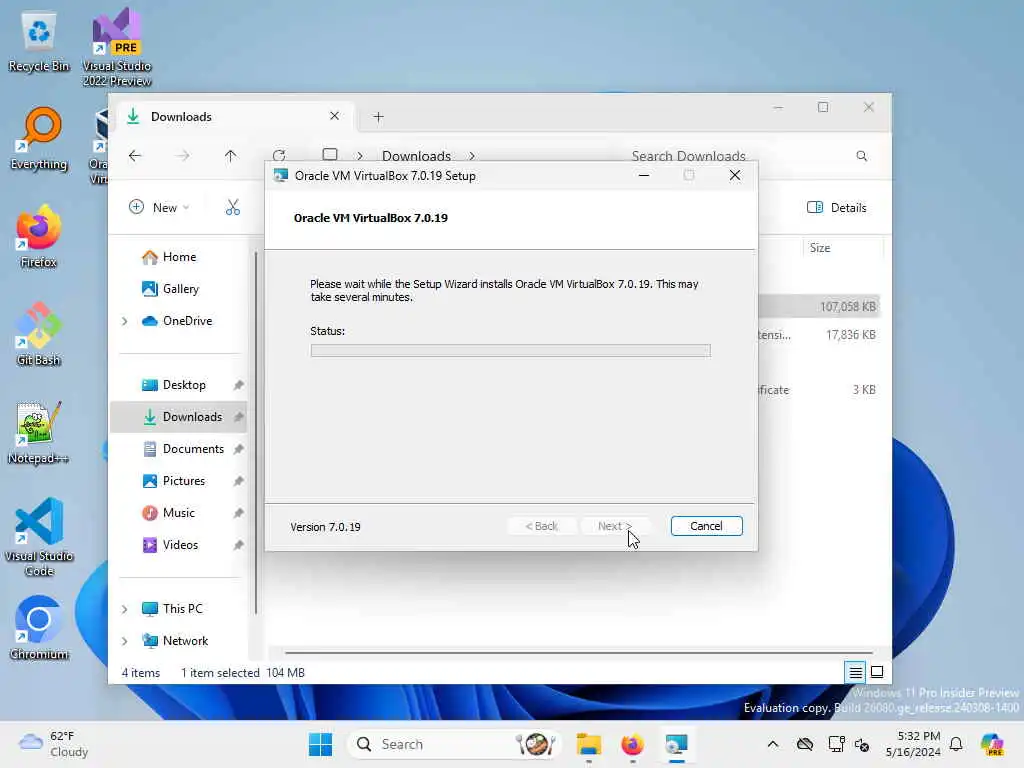Show hidden system tray icons
Screen dimensions: 1024x768
click(773, 744)
